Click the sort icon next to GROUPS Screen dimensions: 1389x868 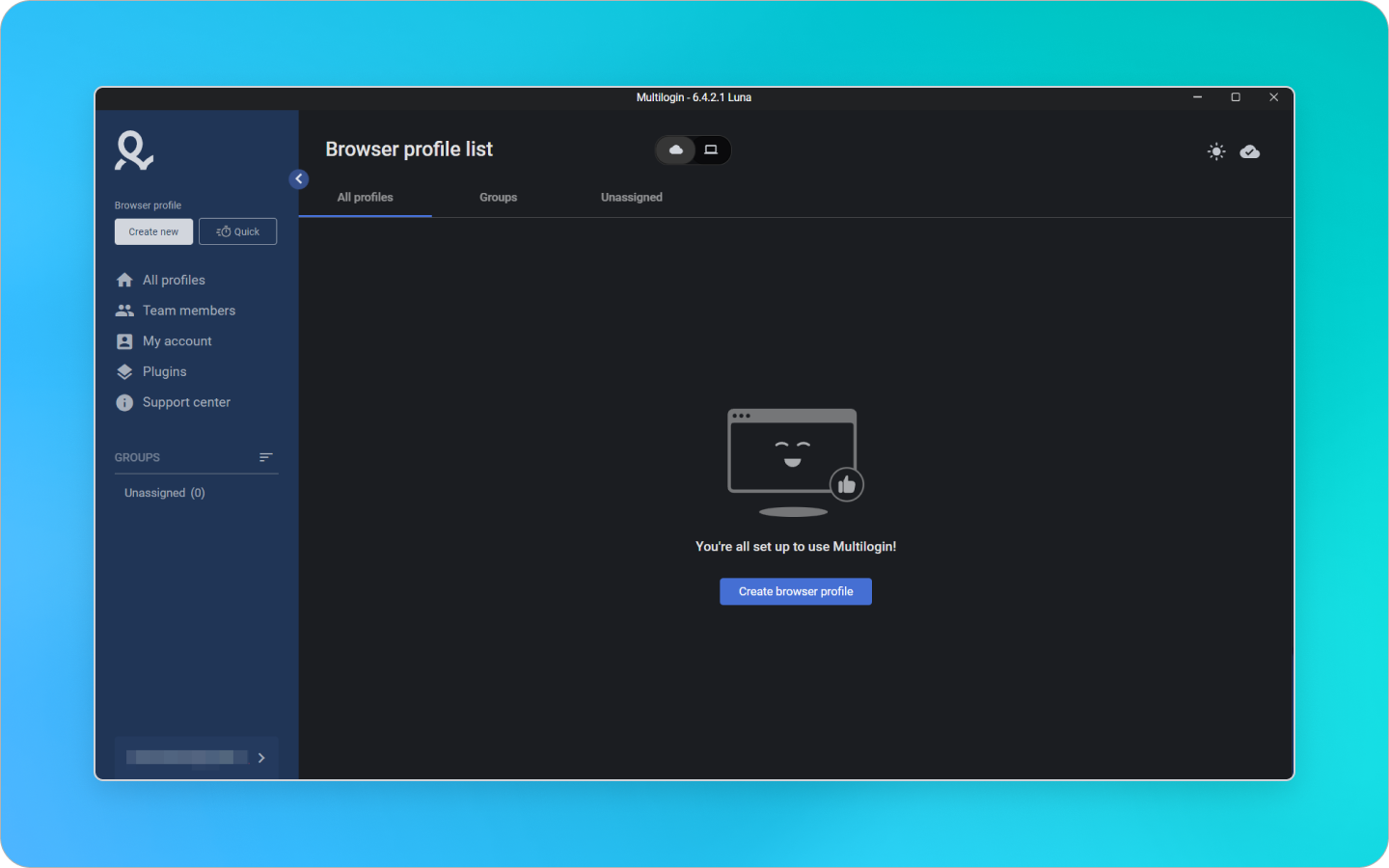coord(265,457)
